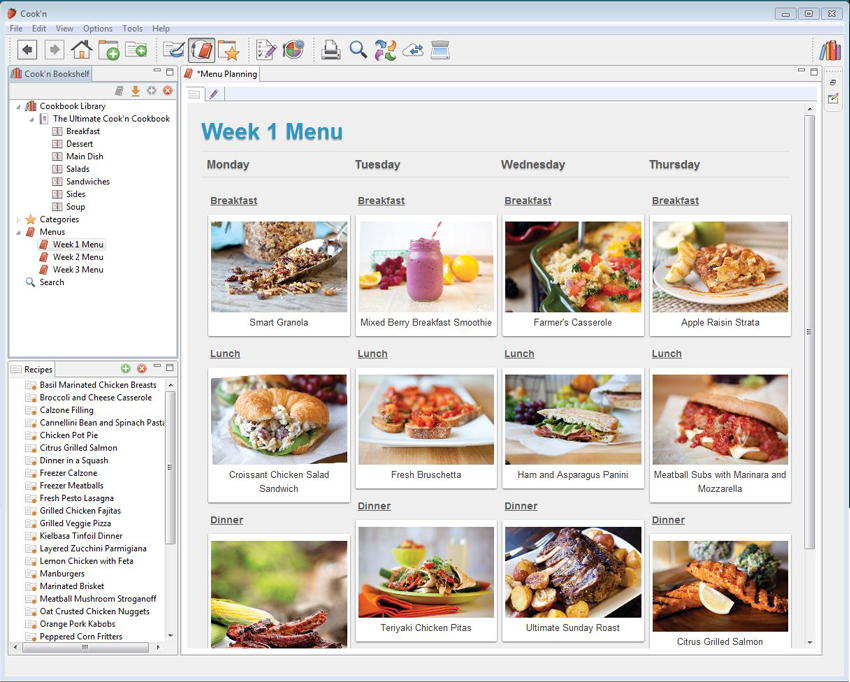Image resolution: width=850 pixels, height=682 pixels.
Task: Click the favorites star folder toolbar icon
Action: pyautogui.click(x=228, y=50)
